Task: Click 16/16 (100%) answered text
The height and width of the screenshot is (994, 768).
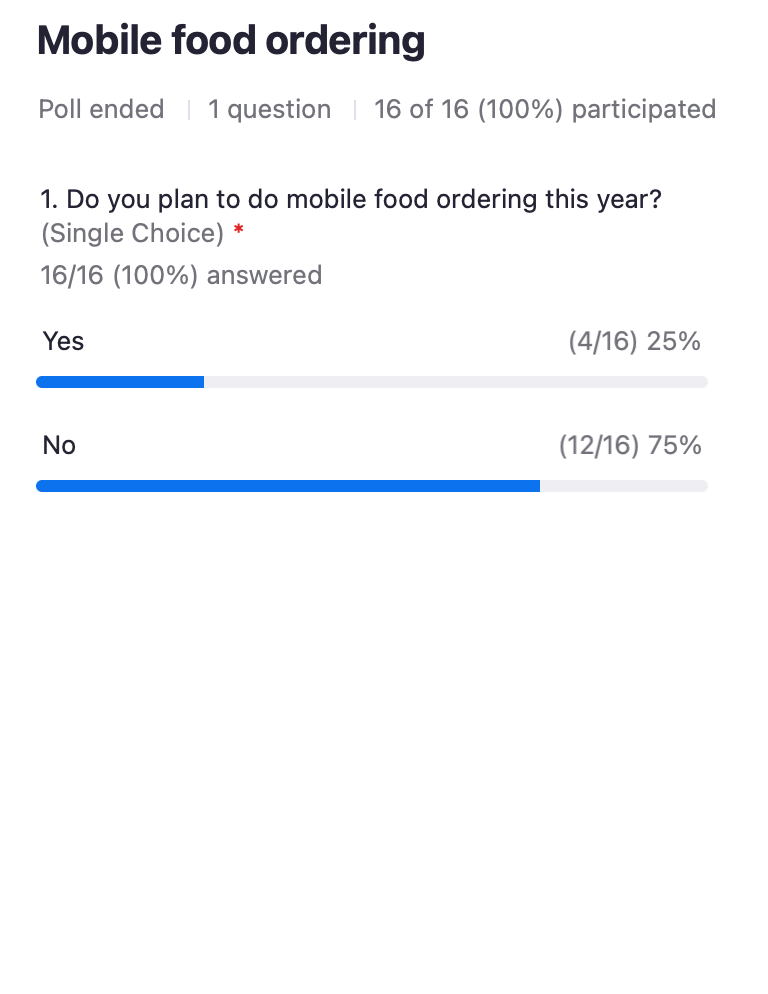Action: pos(181,275)
